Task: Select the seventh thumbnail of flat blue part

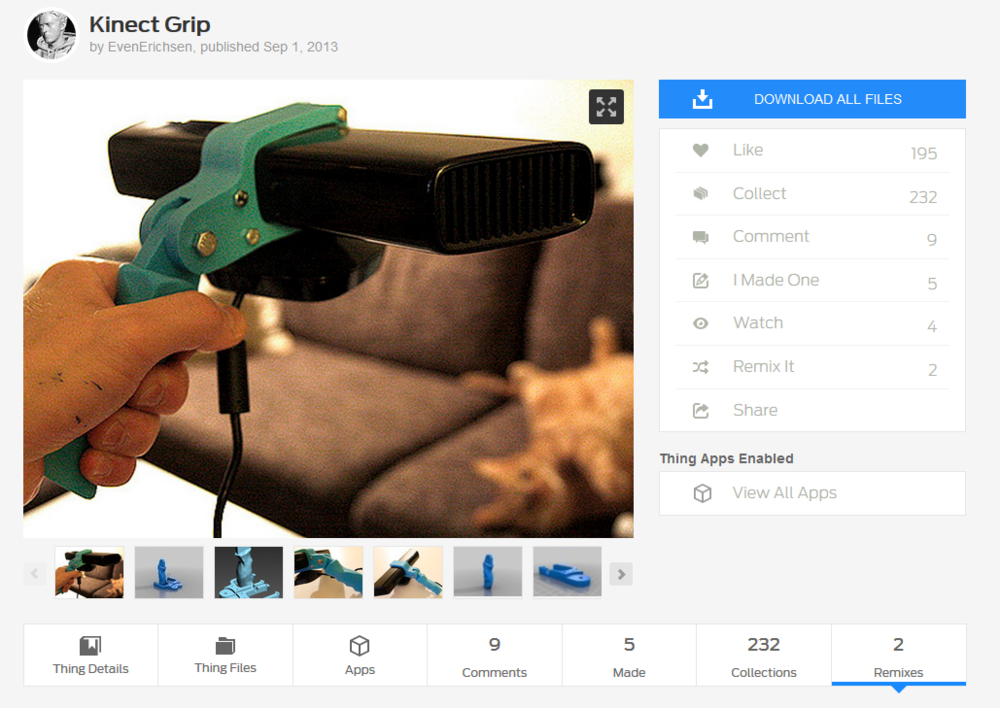Action: pos(568,572)
